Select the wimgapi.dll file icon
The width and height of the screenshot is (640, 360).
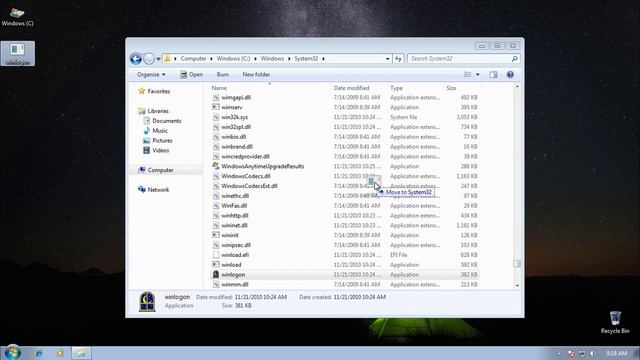click(216, 98)
